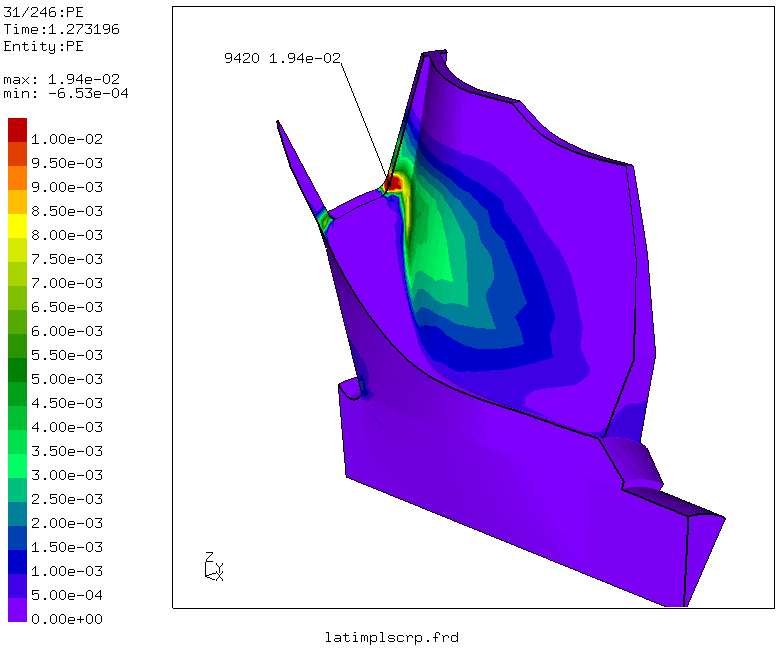Click the legend value 7.50e-03
This screenshot has width=784, height=672.
[67, 259]
